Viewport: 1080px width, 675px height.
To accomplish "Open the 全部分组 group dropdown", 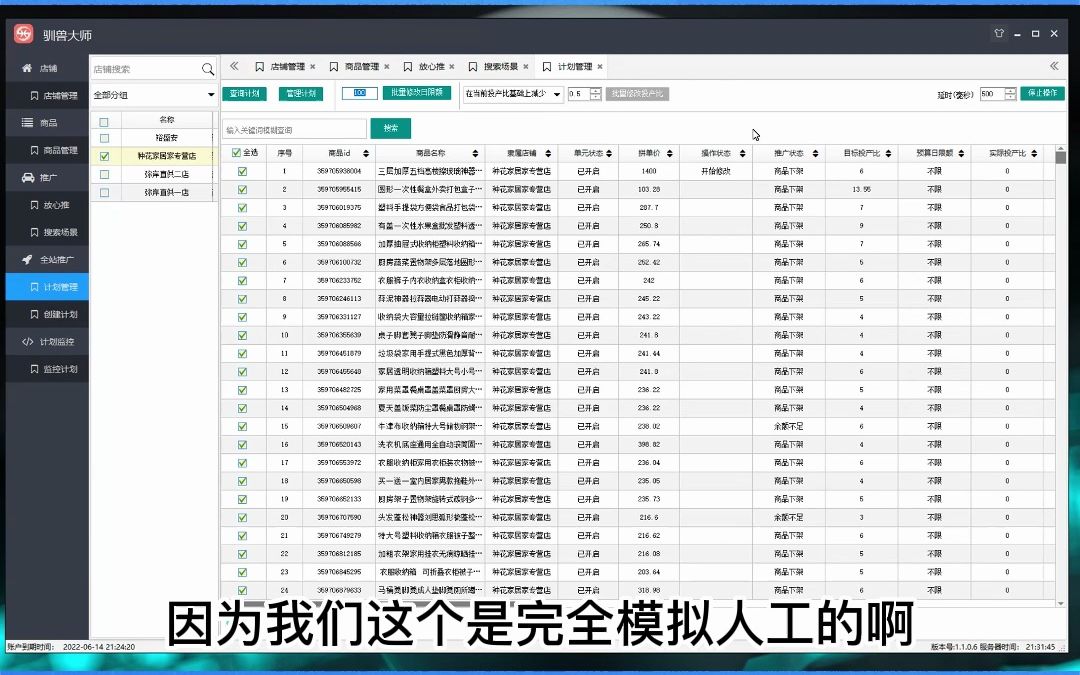I will tap(154, 95).
